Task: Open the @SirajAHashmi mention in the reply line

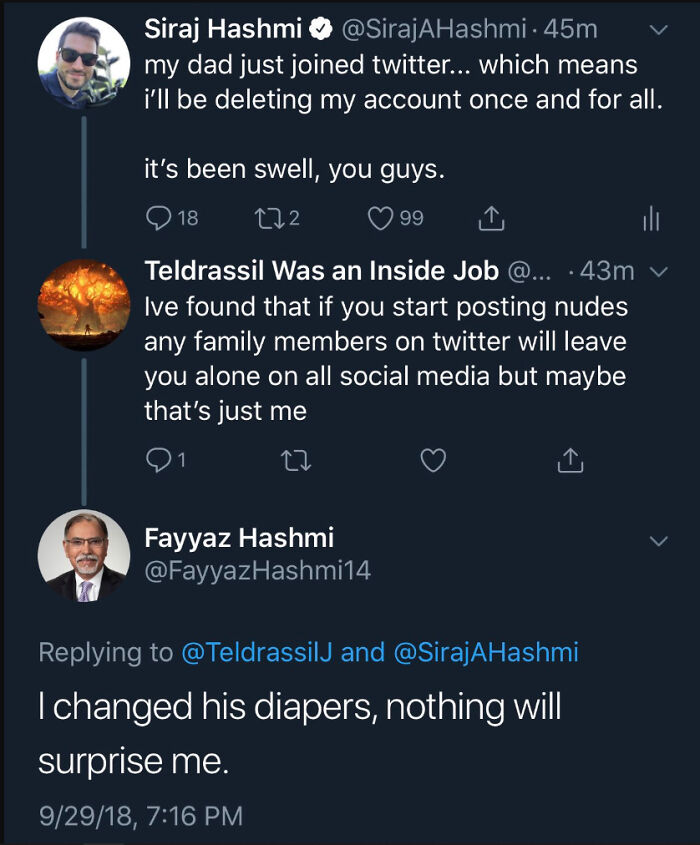Action: (x=486, y=652)
